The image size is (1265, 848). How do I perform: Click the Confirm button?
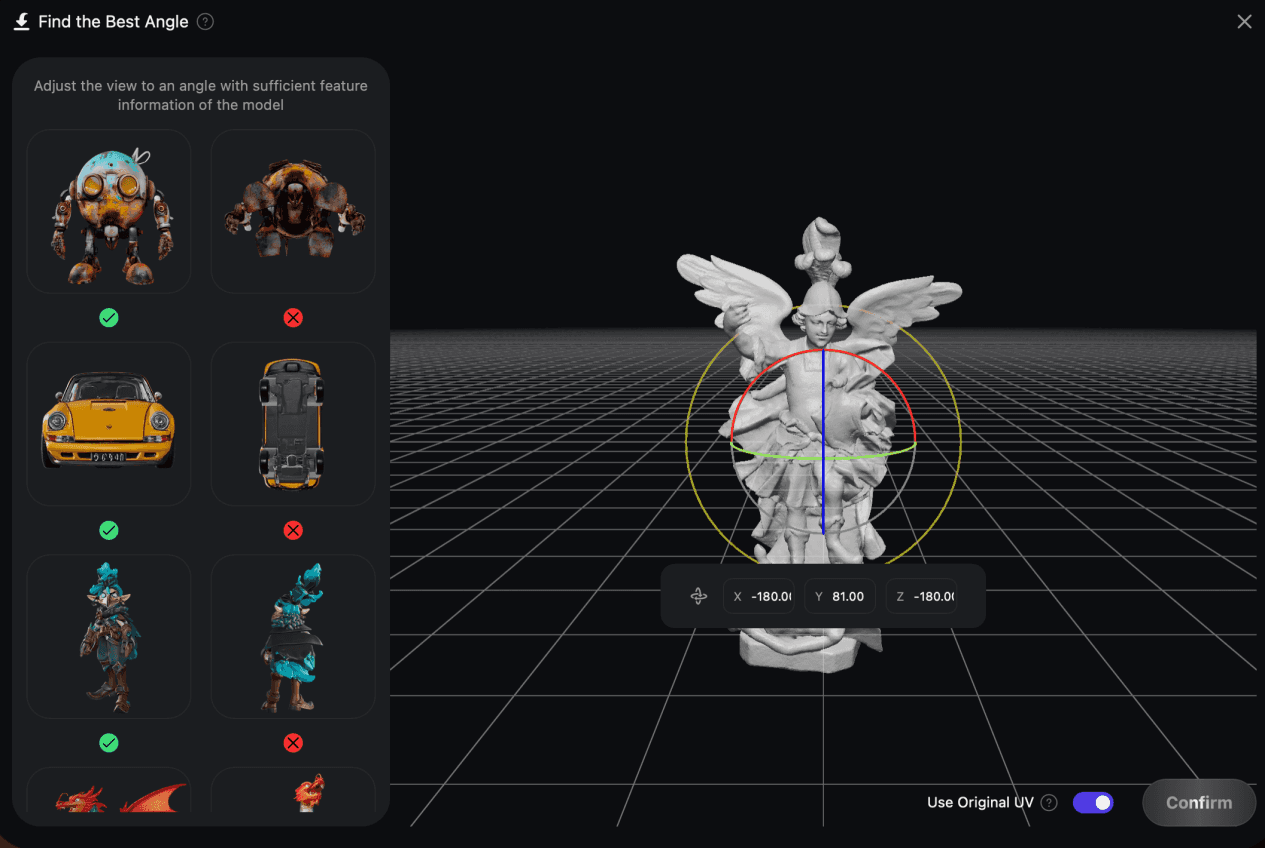(x=1199, y=803)
